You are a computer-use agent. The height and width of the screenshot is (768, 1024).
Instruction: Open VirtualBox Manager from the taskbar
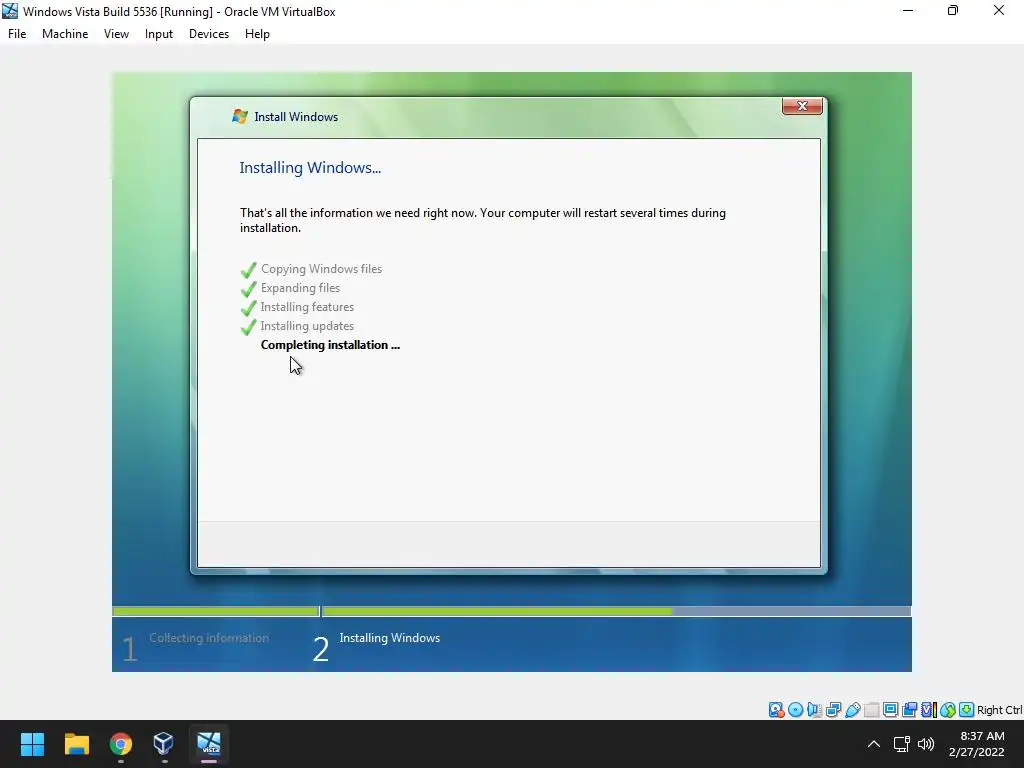[x=163, y=744]
